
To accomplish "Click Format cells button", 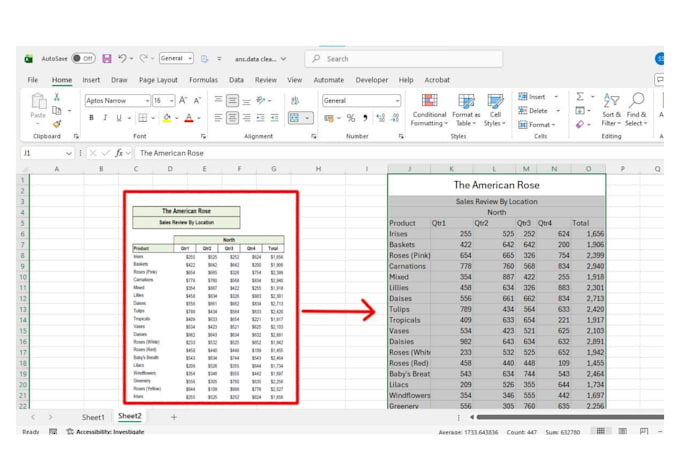I will click(537, 125).
